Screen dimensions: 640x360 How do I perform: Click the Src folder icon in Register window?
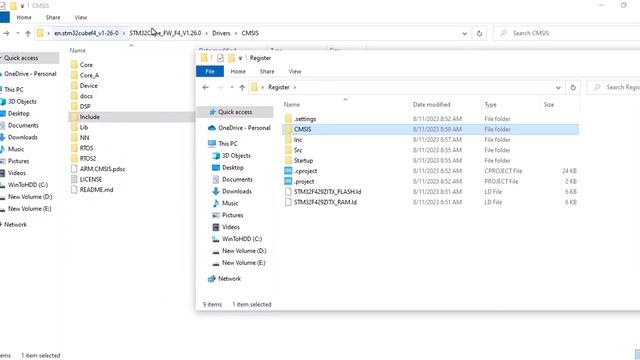click(x=288, y=150)
